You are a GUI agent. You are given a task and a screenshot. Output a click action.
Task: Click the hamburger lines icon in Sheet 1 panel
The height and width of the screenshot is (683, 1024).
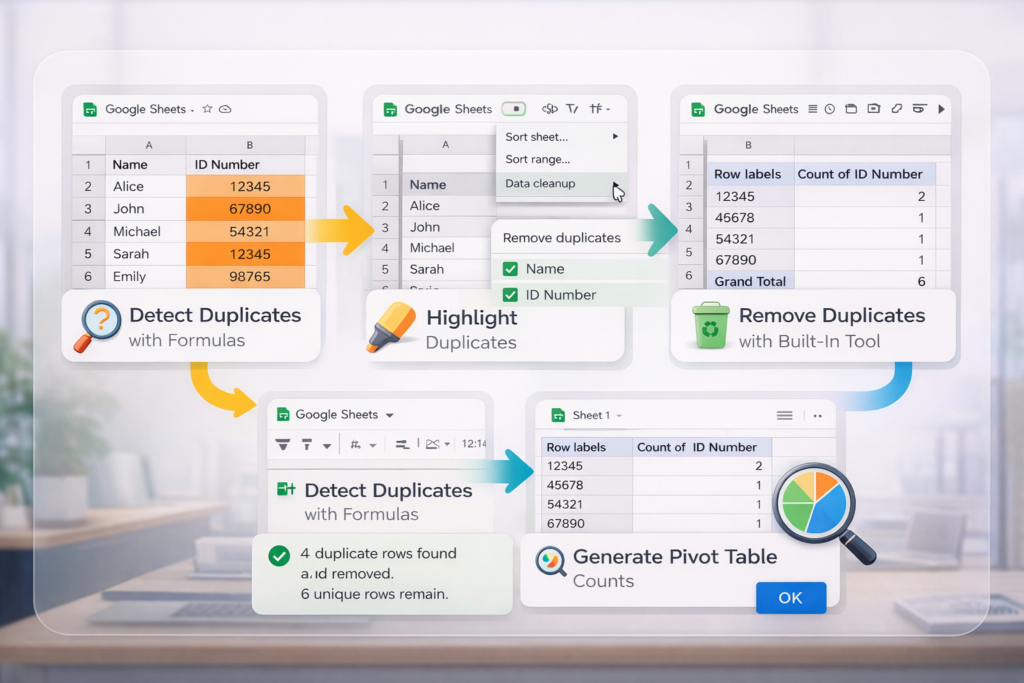click(x=785, y=415)
